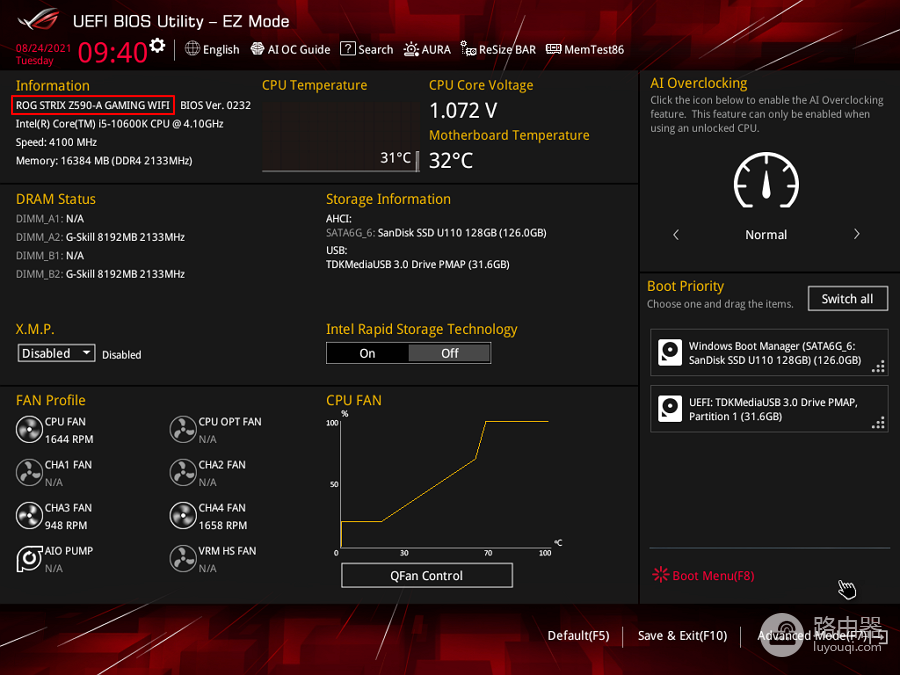This screenshot has width=900, height=675.
Task: Click the globe language icon
Action: 192,49
